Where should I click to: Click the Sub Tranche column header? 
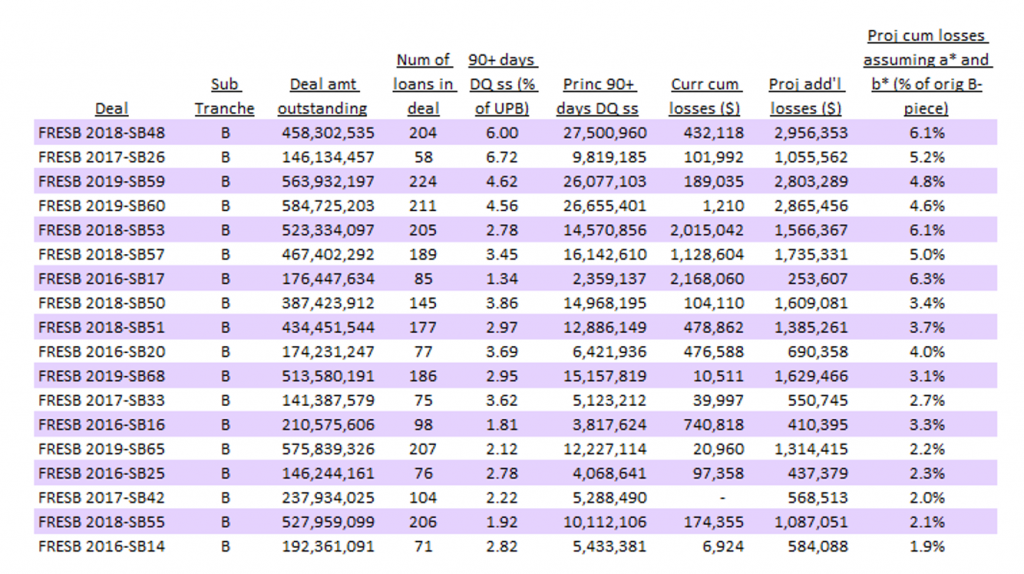tap(225, 97)
